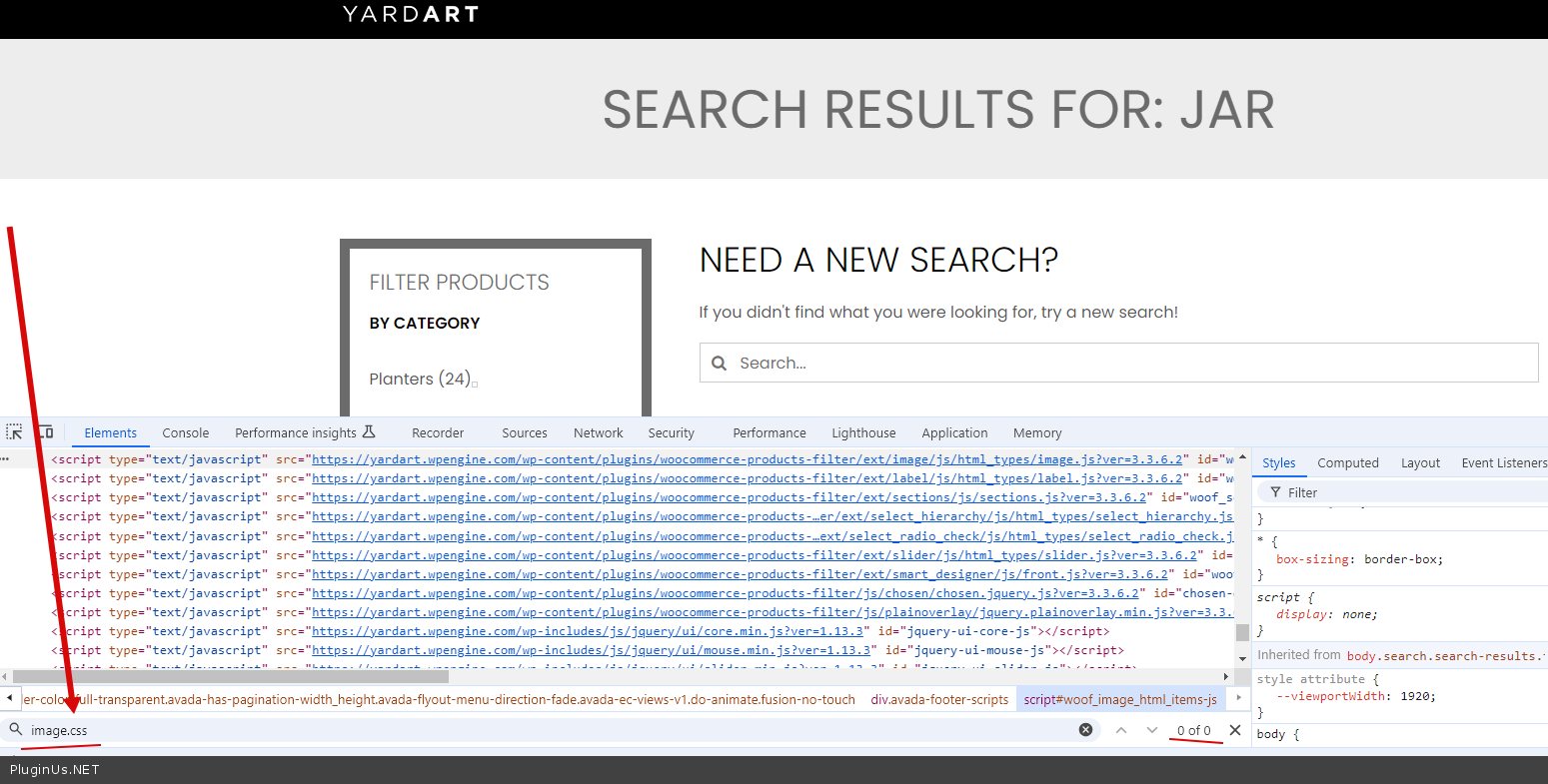Expand the collapsed ellipsis in Elements tree
This screenshot has height=784, width=1548.
[5, 459]
